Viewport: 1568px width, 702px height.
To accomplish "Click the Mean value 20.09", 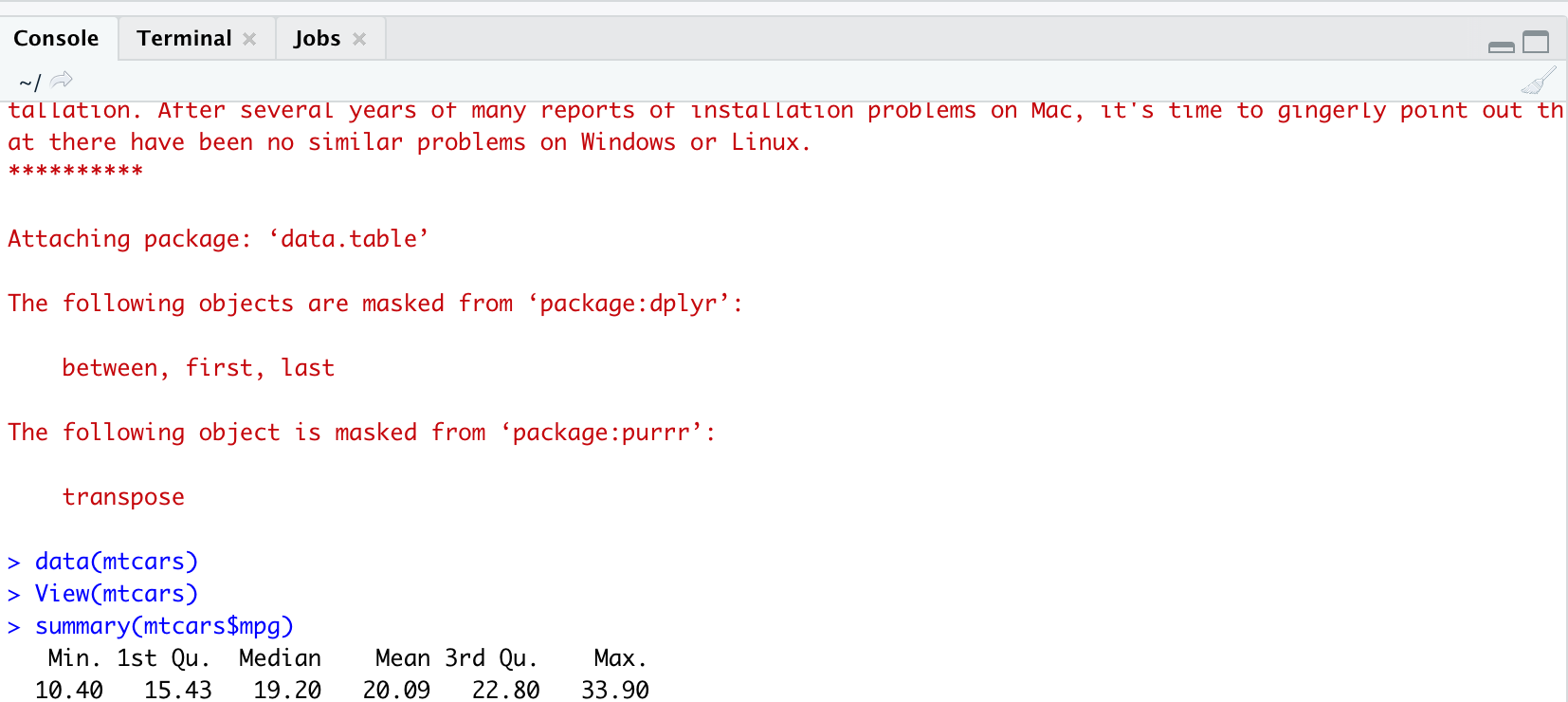I will (396, 690).
